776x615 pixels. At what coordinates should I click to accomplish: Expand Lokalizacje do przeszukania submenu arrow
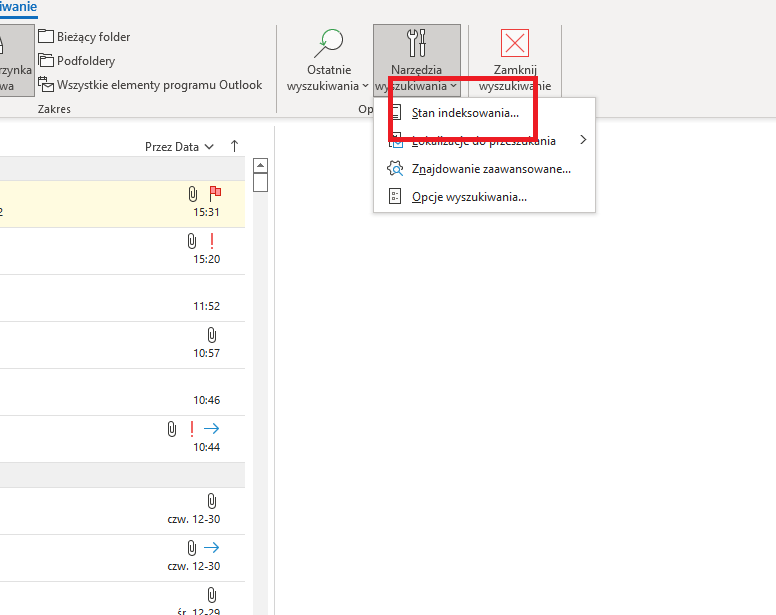point(583,140)
